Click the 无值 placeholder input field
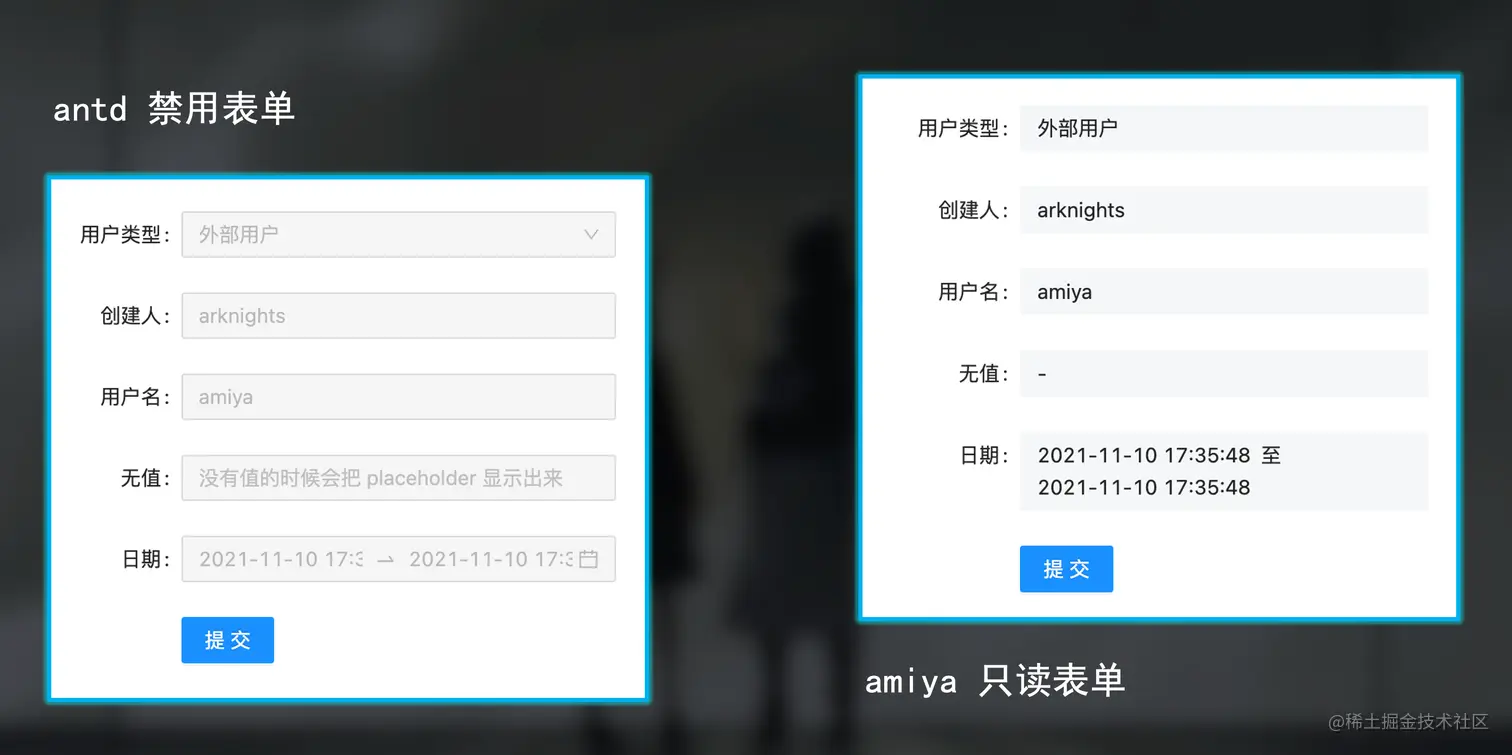The width and height of the screenshot is (1512, 755). click(398, 477)
